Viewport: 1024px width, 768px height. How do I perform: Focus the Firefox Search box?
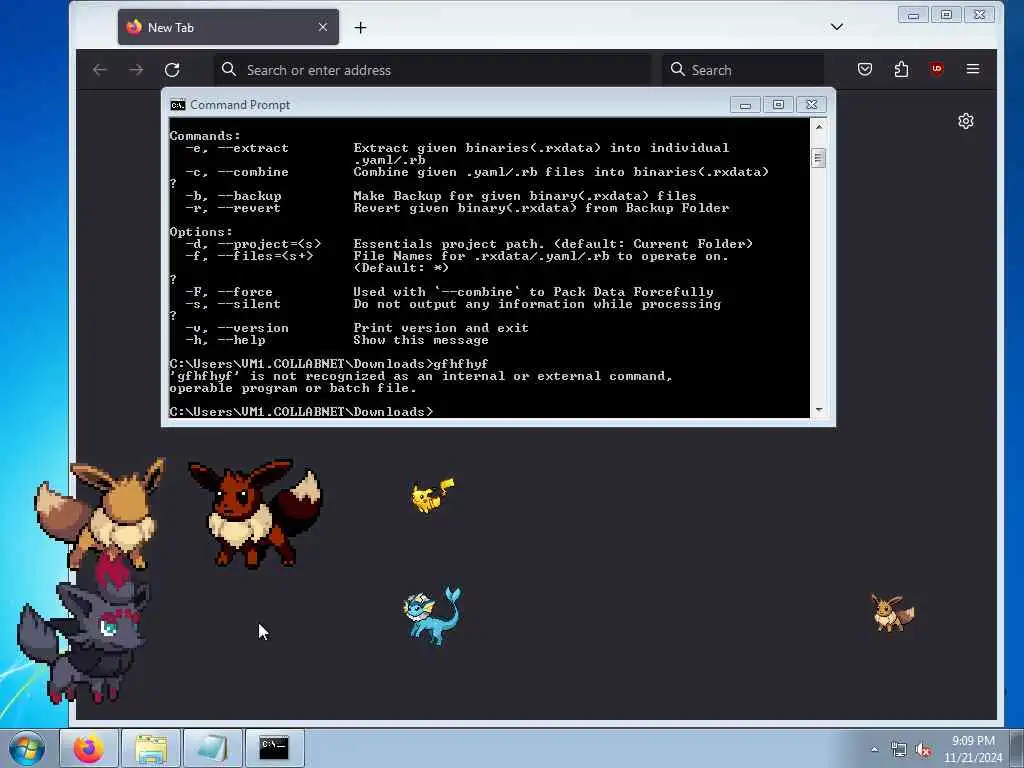click(x=743, y=70)
